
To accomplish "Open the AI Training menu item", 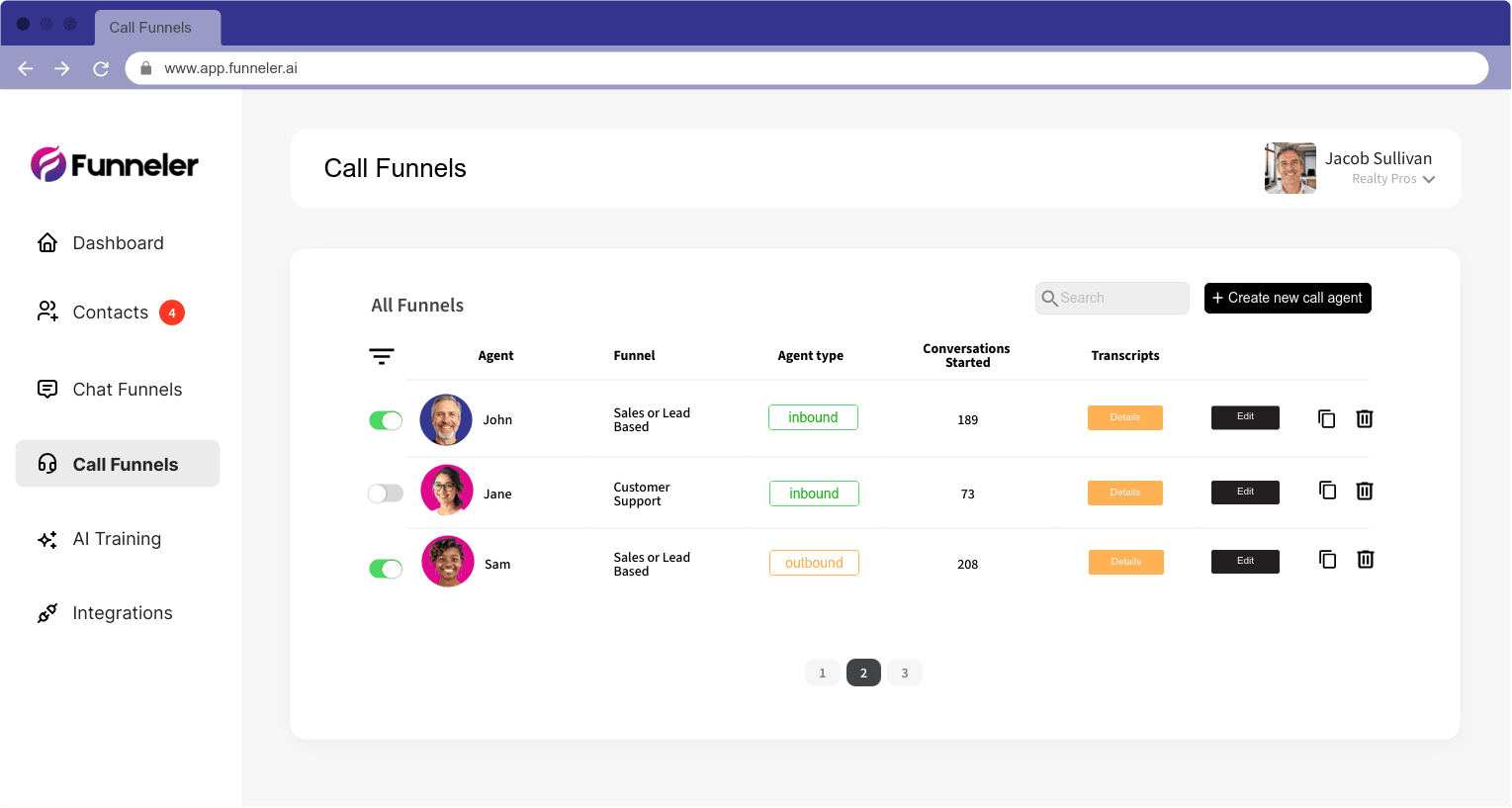I will (x=118, y=539).
